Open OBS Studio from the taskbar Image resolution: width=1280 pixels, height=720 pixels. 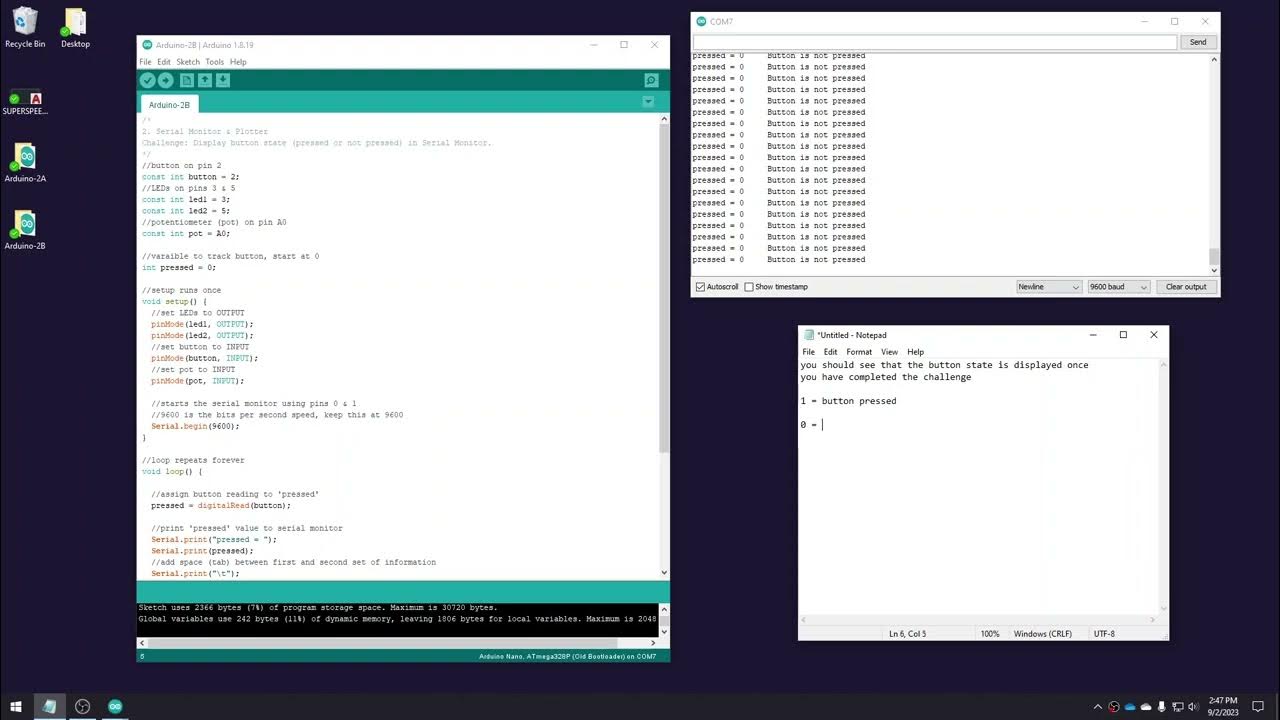83,706
